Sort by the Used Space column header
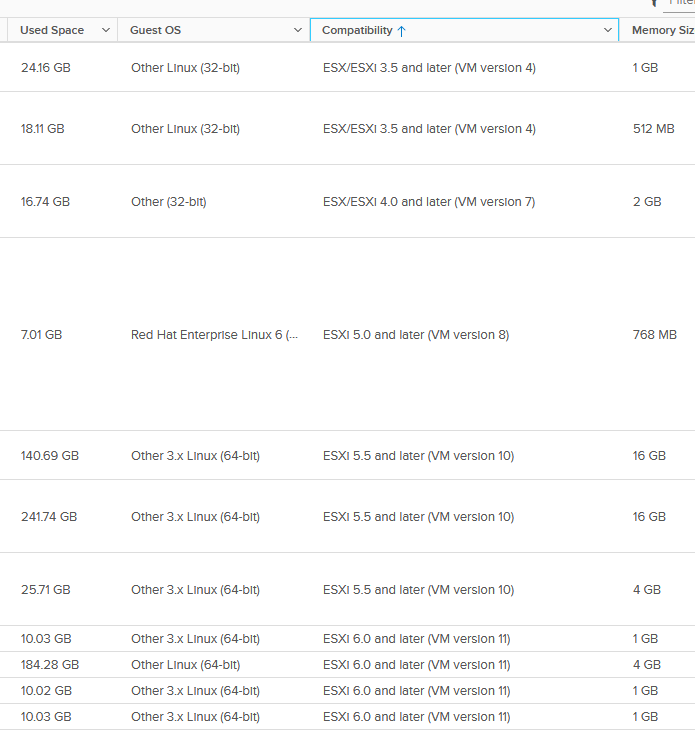Viewport: 695px width, 749px height. point(52,31)
